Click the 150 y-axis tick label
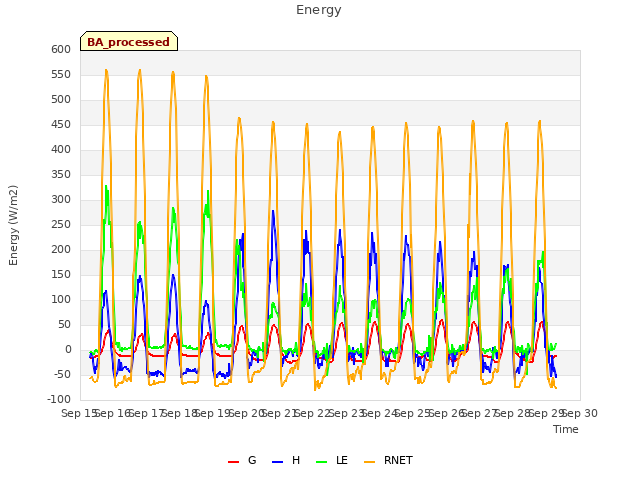The height and width of the screenshot is (480, 640). pos(61,275)
